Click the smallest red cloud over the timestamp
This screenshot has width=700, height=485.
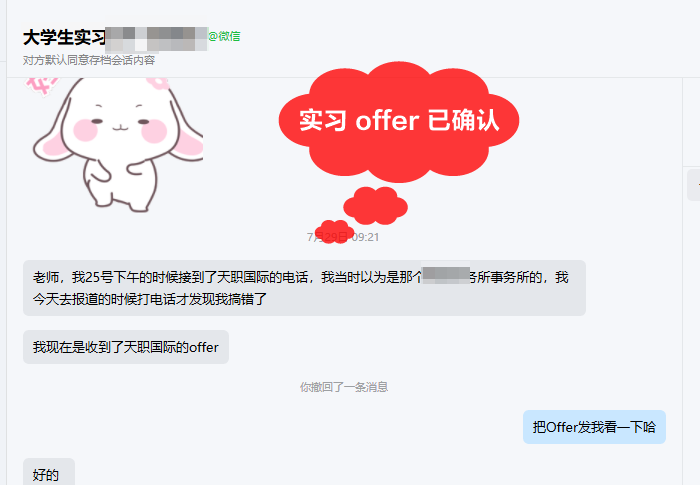pos(334,232)
